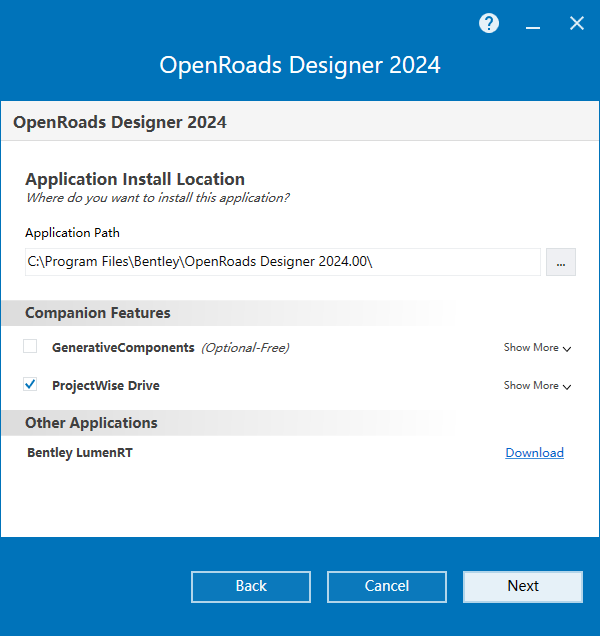Screen dimensions: 600x636
Task: Close the OpenRoads Designer installer
Action: click(577, 23)
